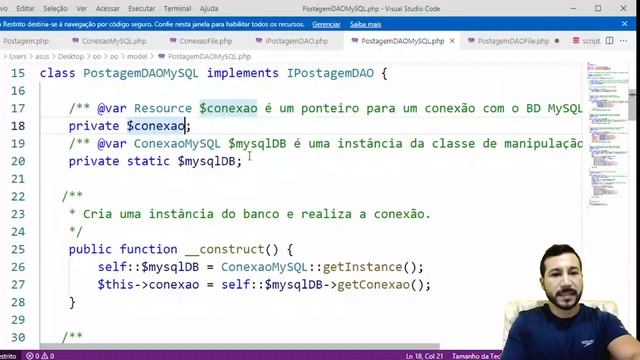Select the PostagemDAOMySQL.php tab
The image size is (640, 360).
coord(402,41)
